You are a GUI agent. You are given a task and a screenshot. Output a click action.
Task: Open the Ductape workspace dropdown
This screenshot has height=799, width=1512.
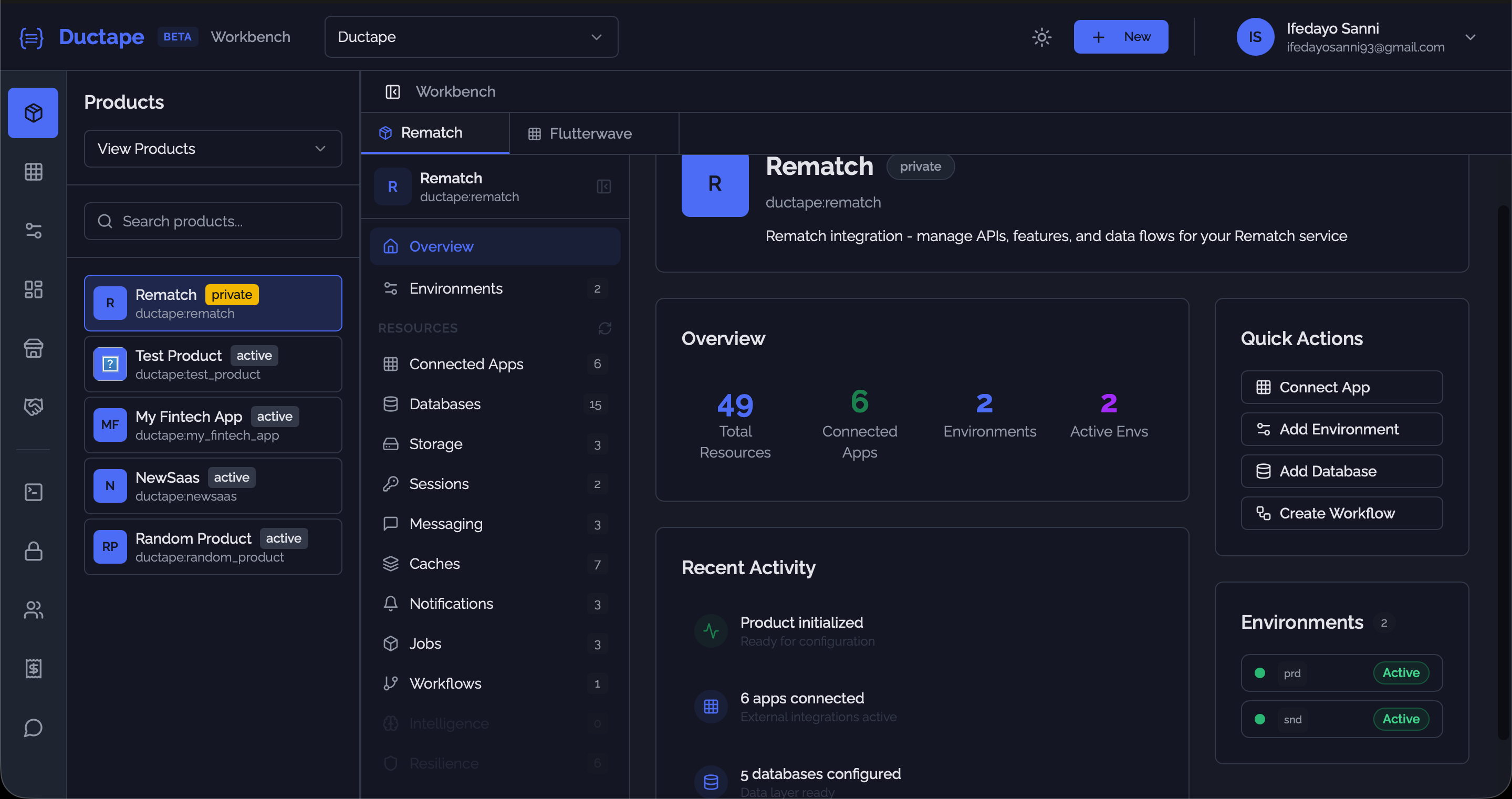point(471,37)
